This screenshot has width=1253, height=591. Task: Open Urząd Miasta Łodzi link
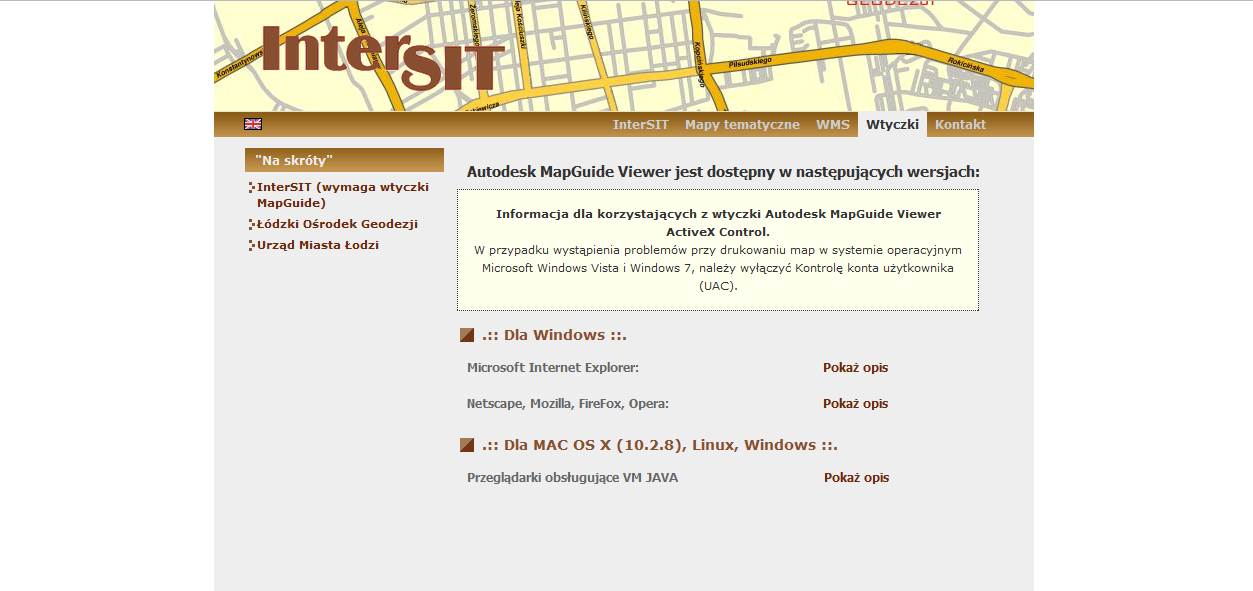318,245
